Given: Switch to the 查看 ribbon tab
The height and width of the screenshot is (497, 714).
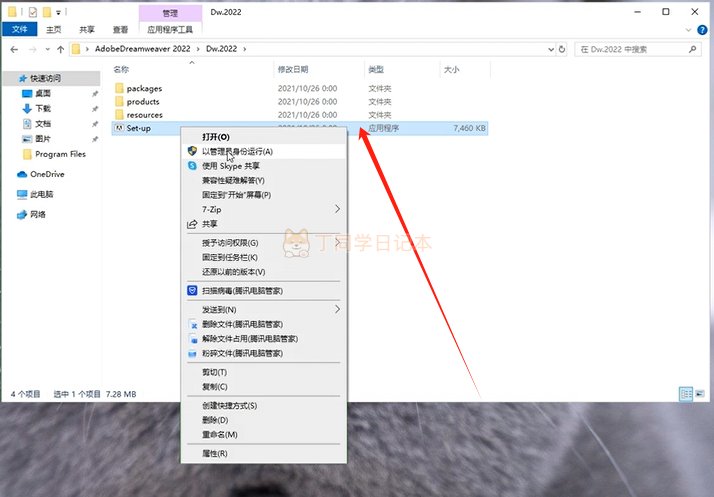Looking at the screenshot, I should (120, 29).
